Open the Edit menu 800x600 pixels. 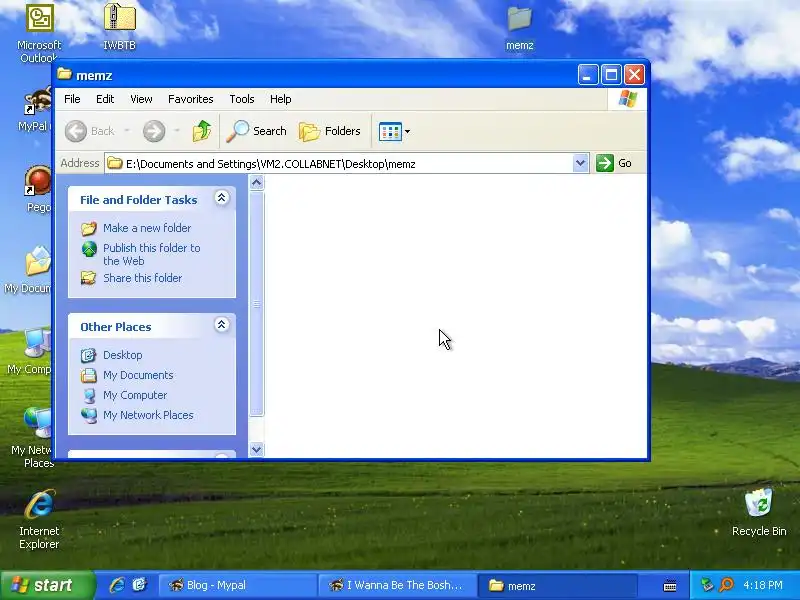click(x=105, y=99)
